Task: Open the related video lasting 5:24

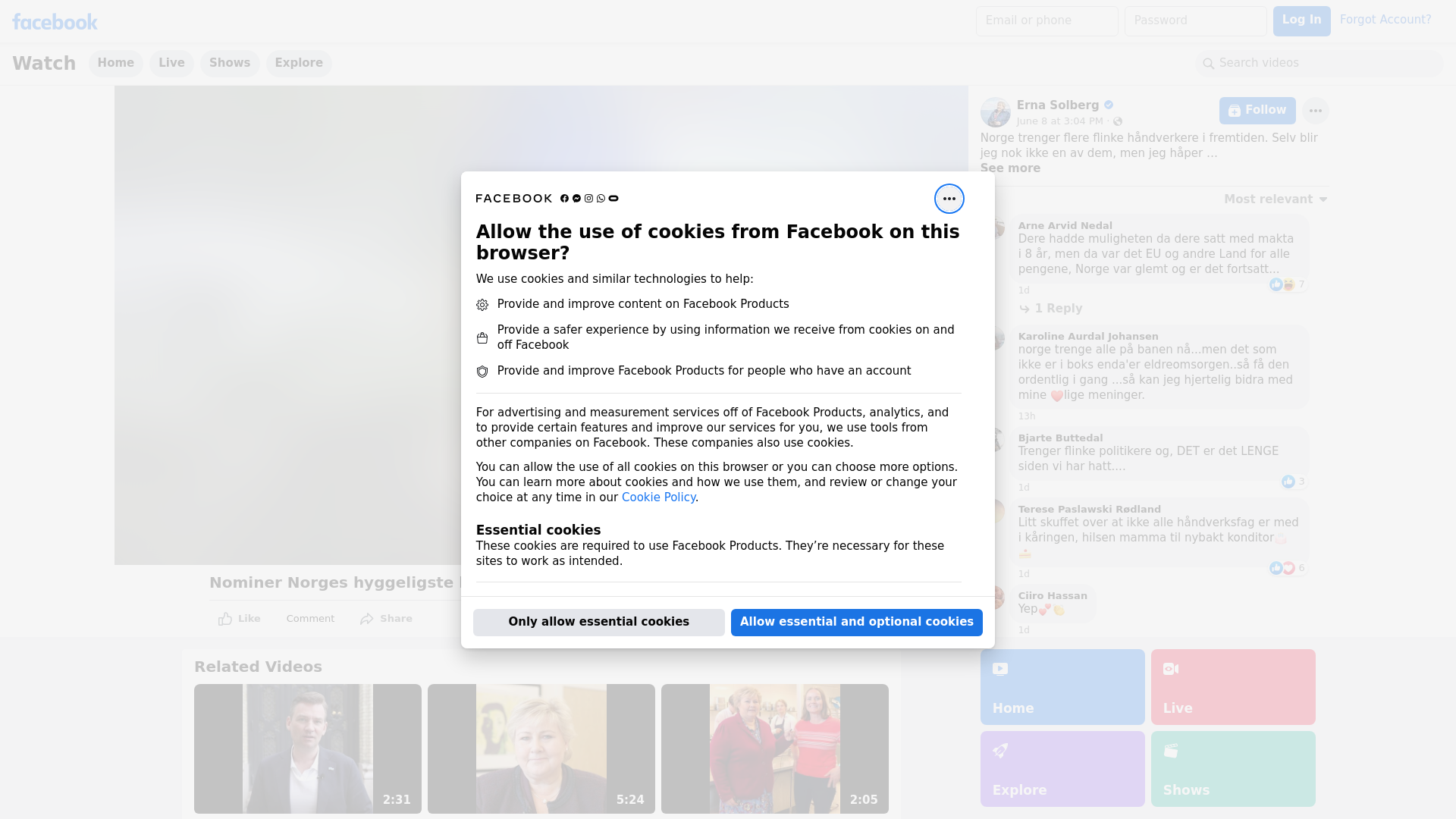Action: 541,749
